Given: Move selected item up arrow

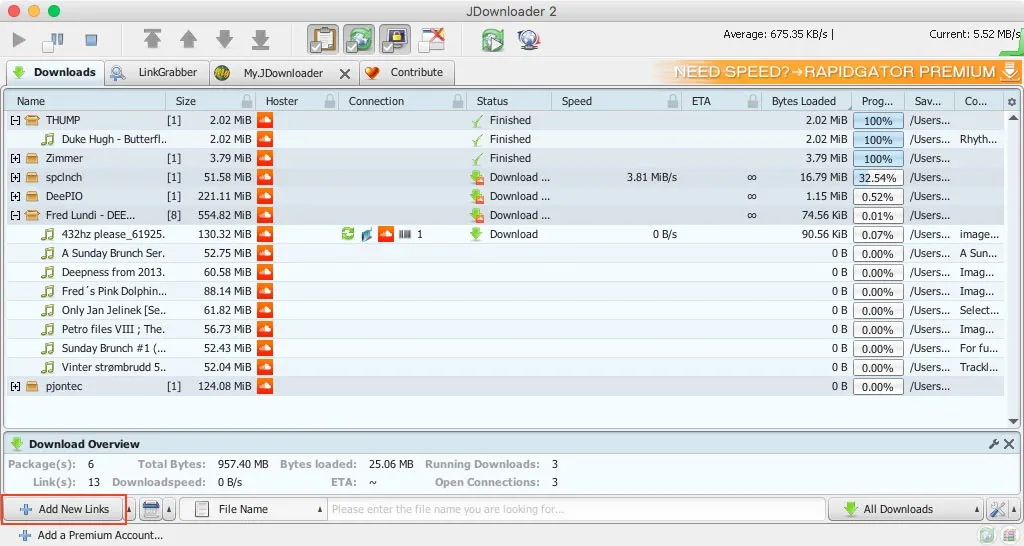Looking at the screenshot, I should tap(189, 39).
